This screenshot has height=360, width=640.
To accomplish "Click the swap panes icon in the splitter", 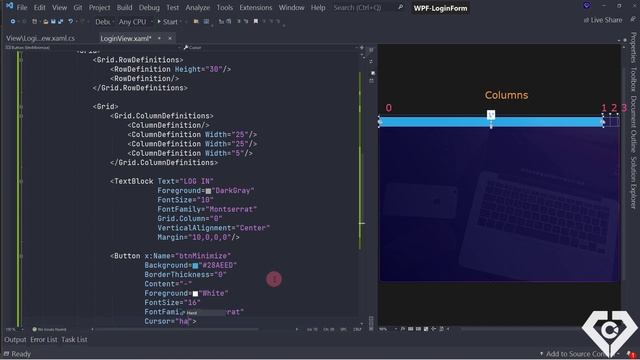I will coord(371,61).
